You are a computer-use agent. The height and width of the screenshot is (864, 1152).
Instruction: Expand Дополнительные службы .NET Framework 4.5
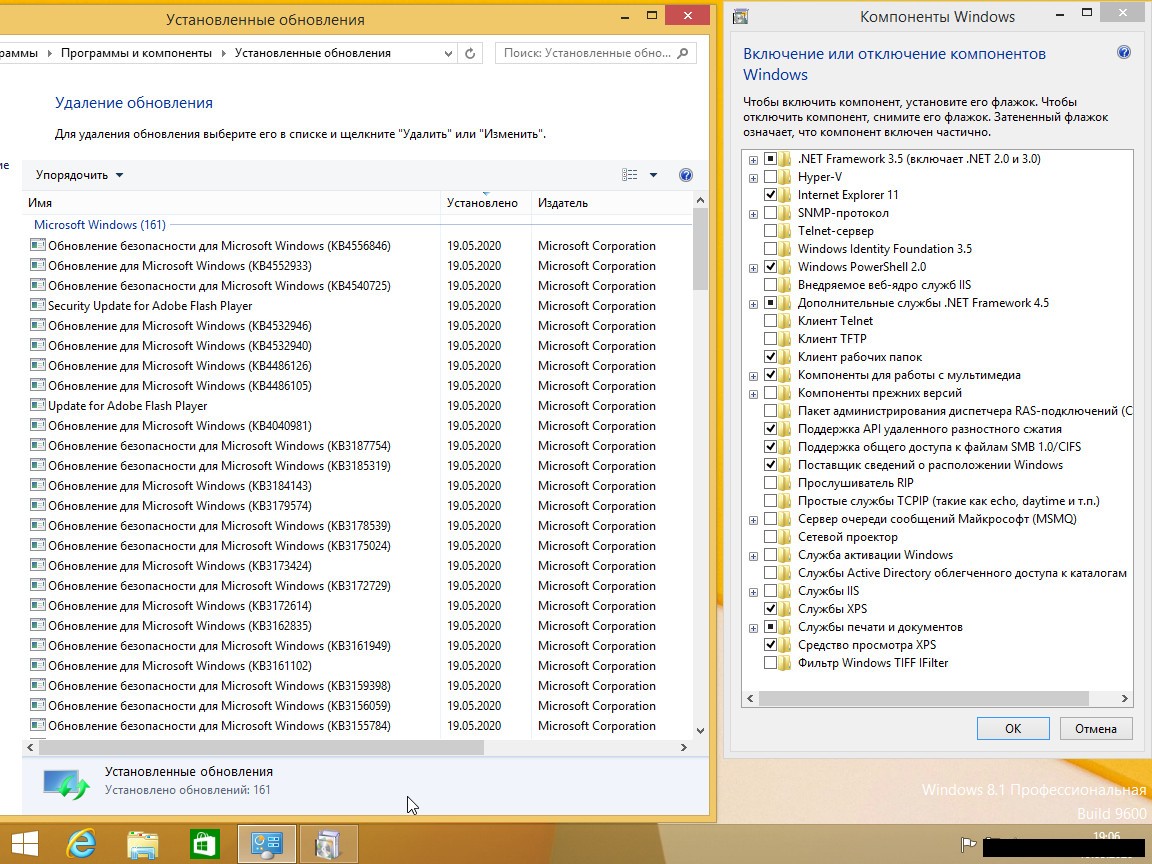click(x=753, y=304)
